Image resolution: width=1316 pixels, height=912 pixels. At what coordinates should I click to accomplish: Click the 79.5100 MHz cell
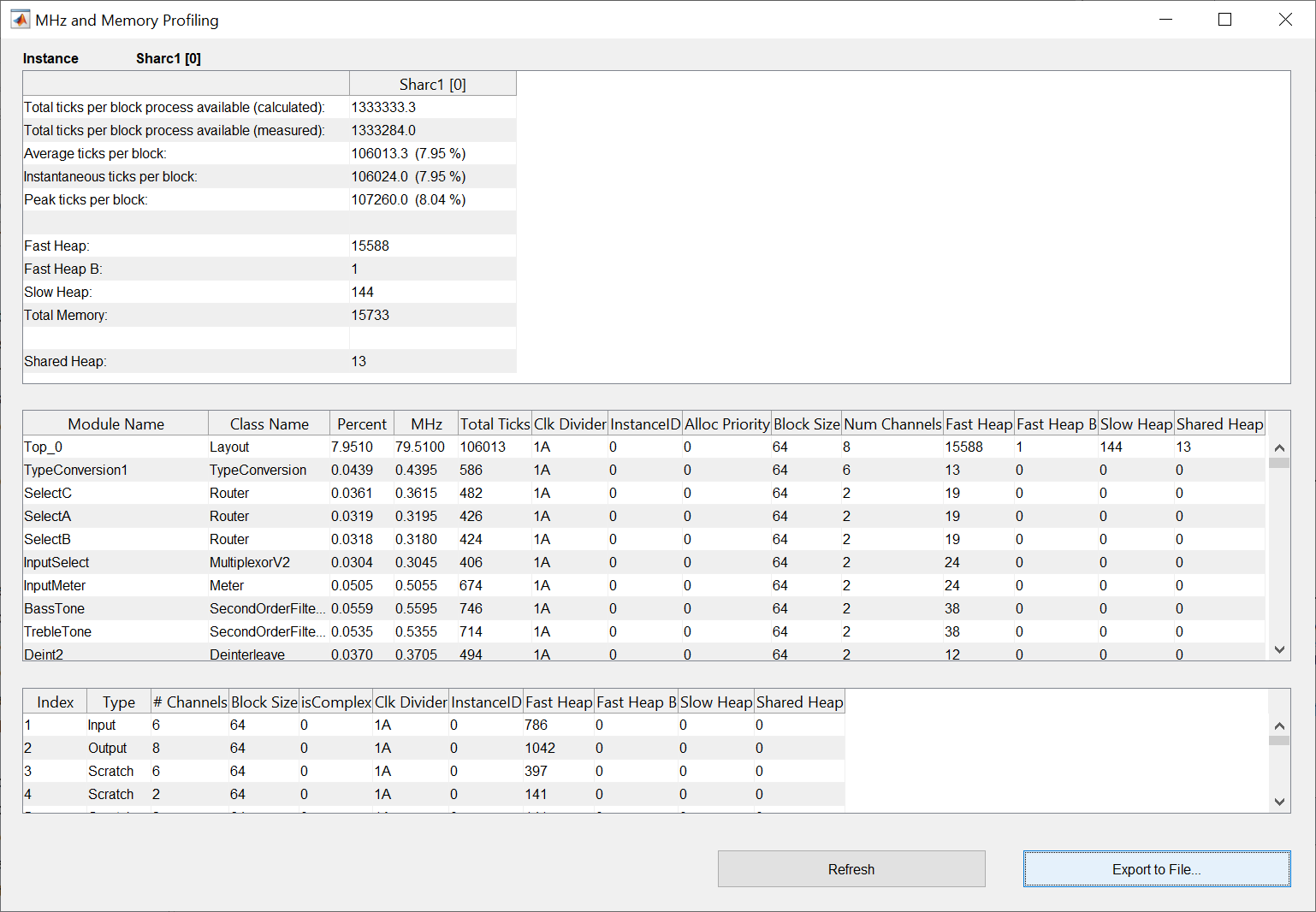pyautogui.click(x=426, y=447)
